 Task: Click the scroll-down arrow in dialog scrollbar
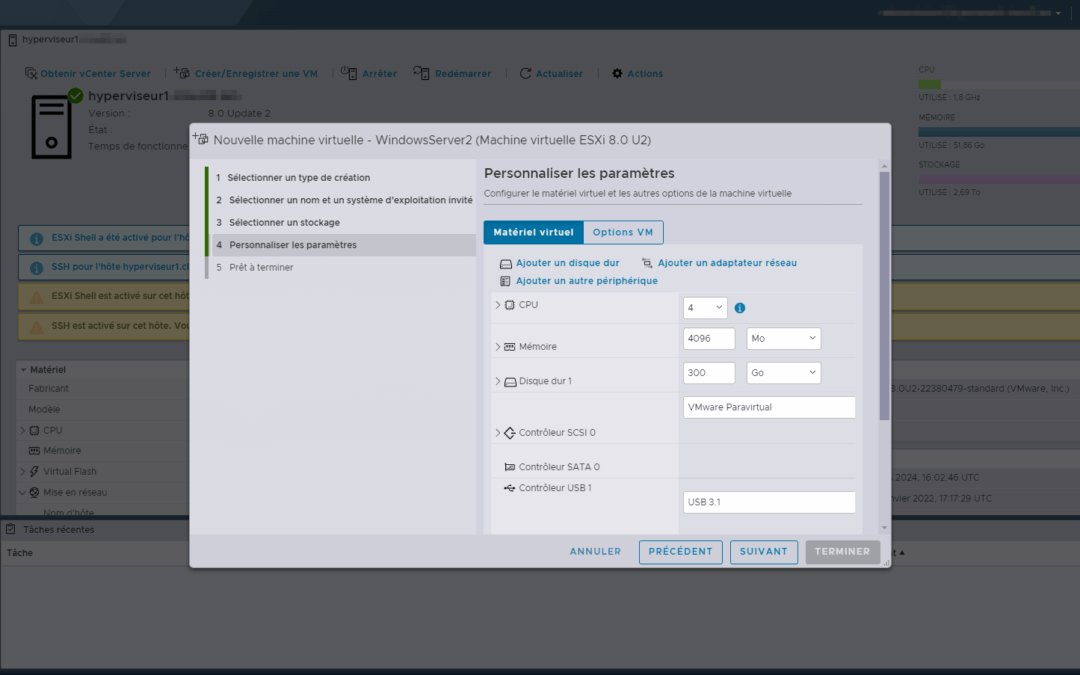pyautogui.click(x=884, y=528)
